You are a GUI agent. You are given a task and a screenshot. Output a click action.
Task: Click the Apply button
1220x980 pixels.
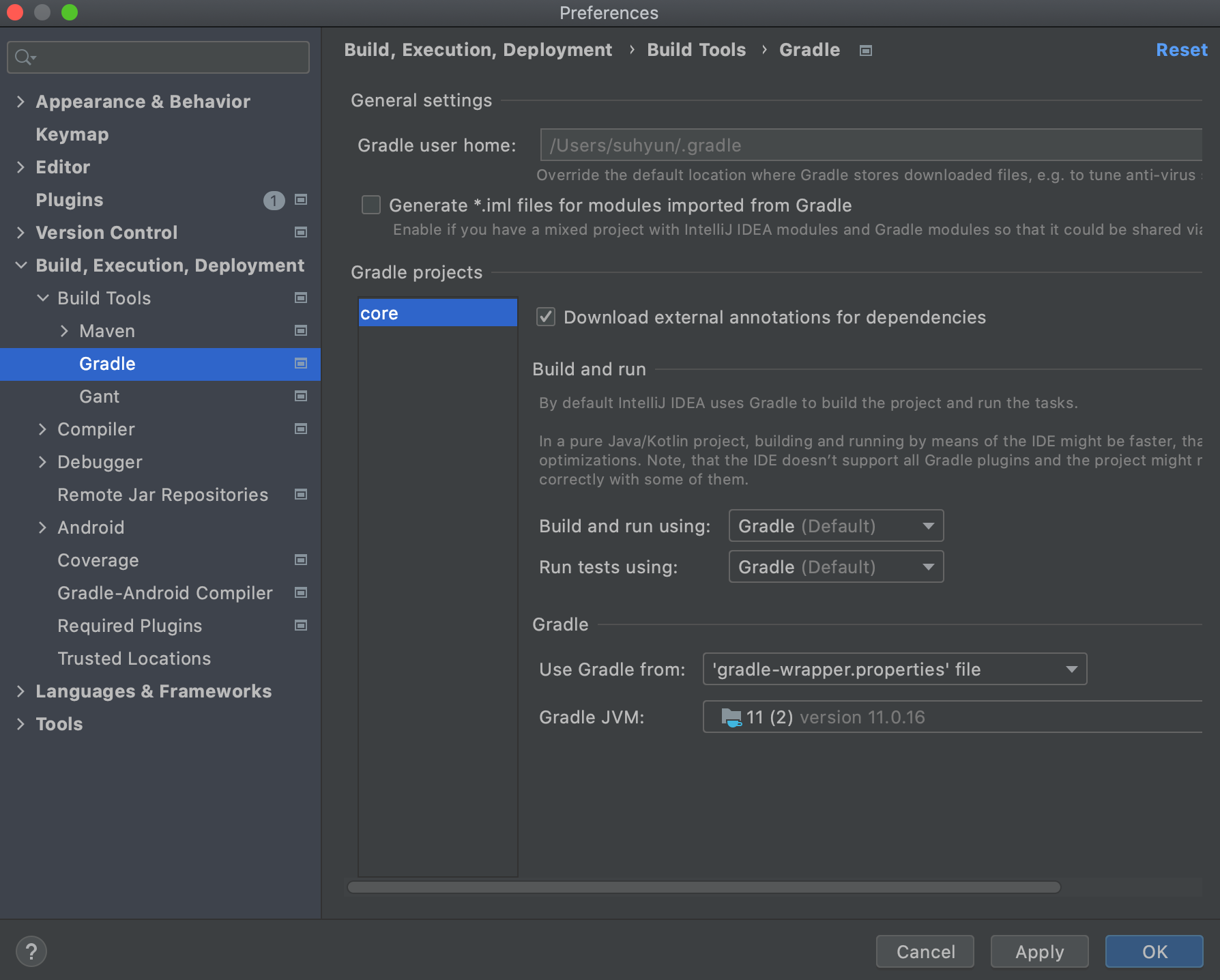click(1039, 951)
